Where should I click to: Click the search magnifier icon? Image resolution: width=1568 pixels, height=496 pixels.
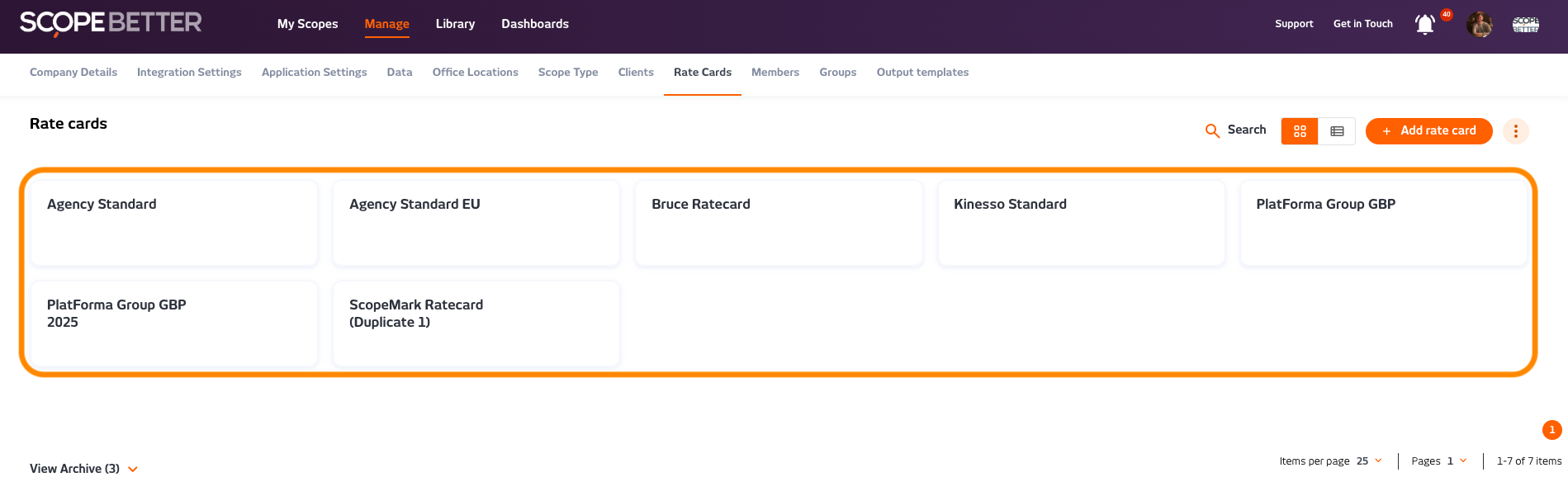click(x=1212, y=130)
